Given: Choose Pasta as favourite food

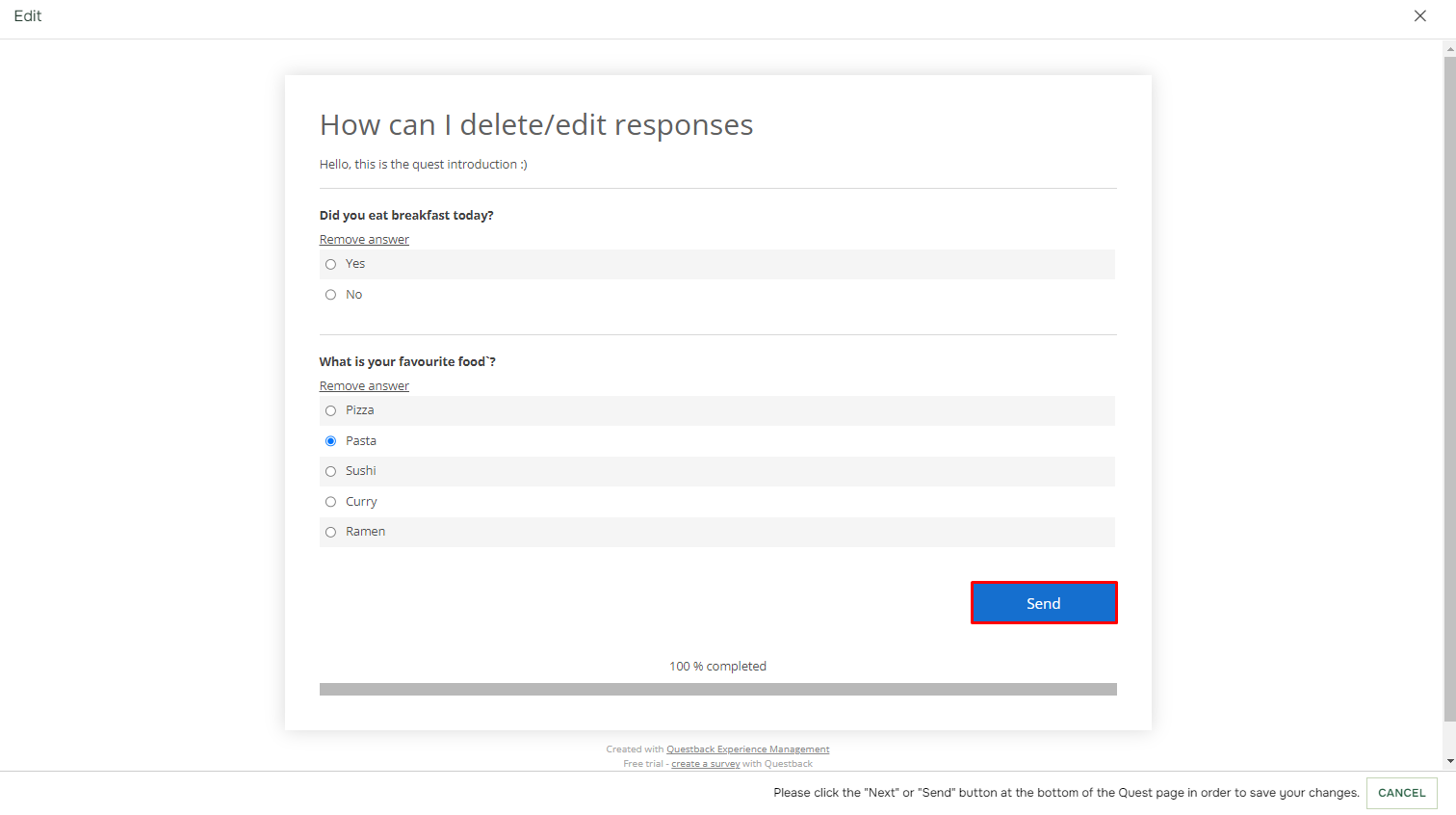Looking at the screenshot, I should (330, 441).
